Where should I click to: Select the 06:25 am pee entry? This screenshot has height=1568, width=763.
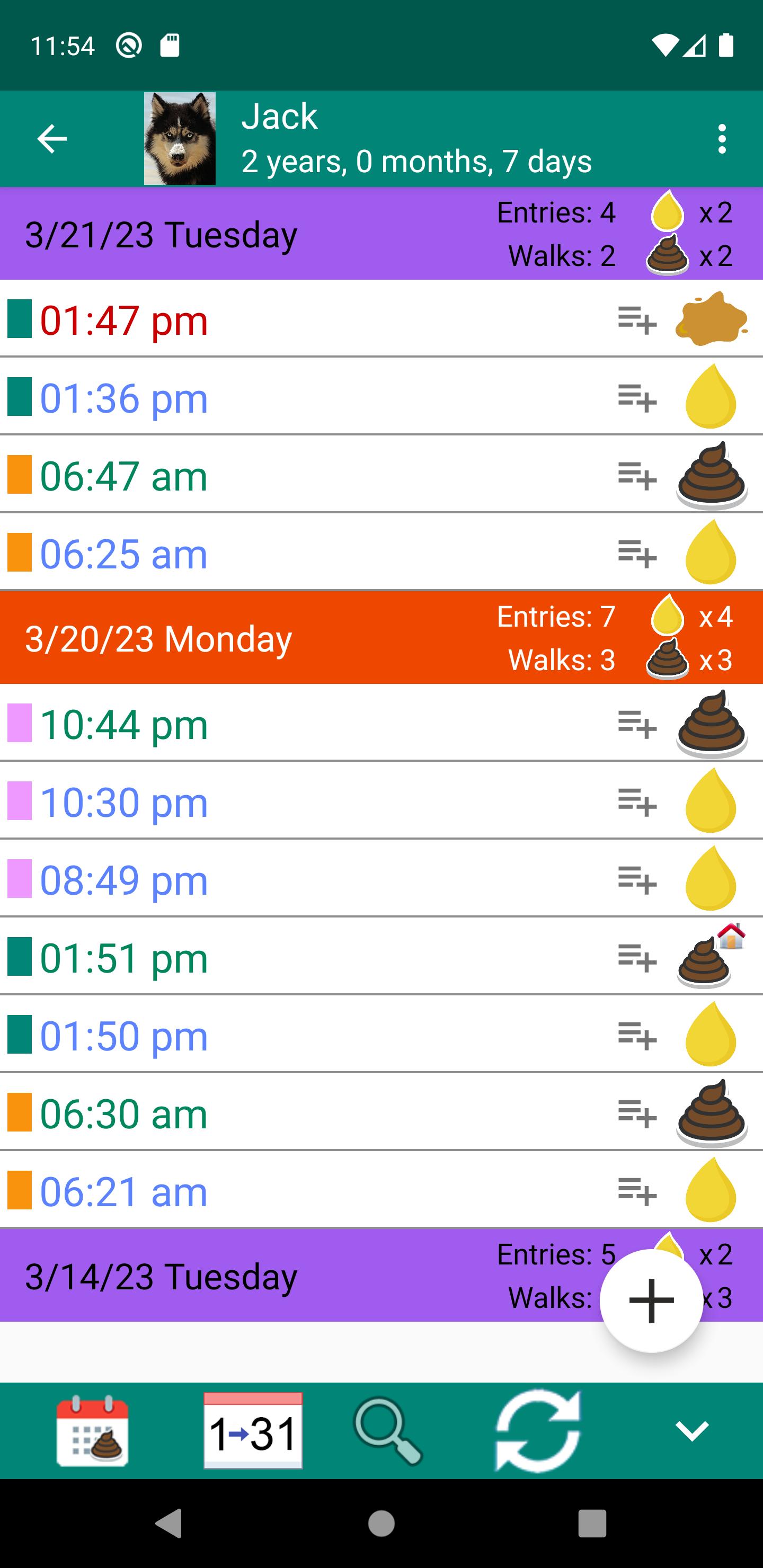point(381,553)
